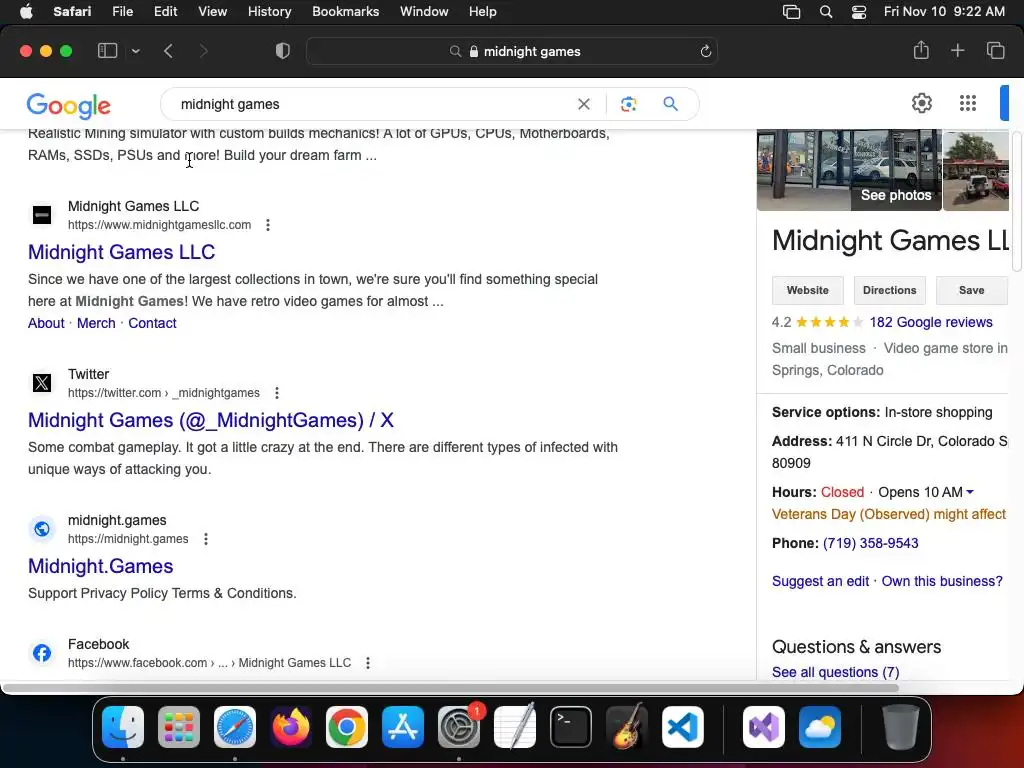
Task: Open the View menu
Action: [x=212, y=12]
